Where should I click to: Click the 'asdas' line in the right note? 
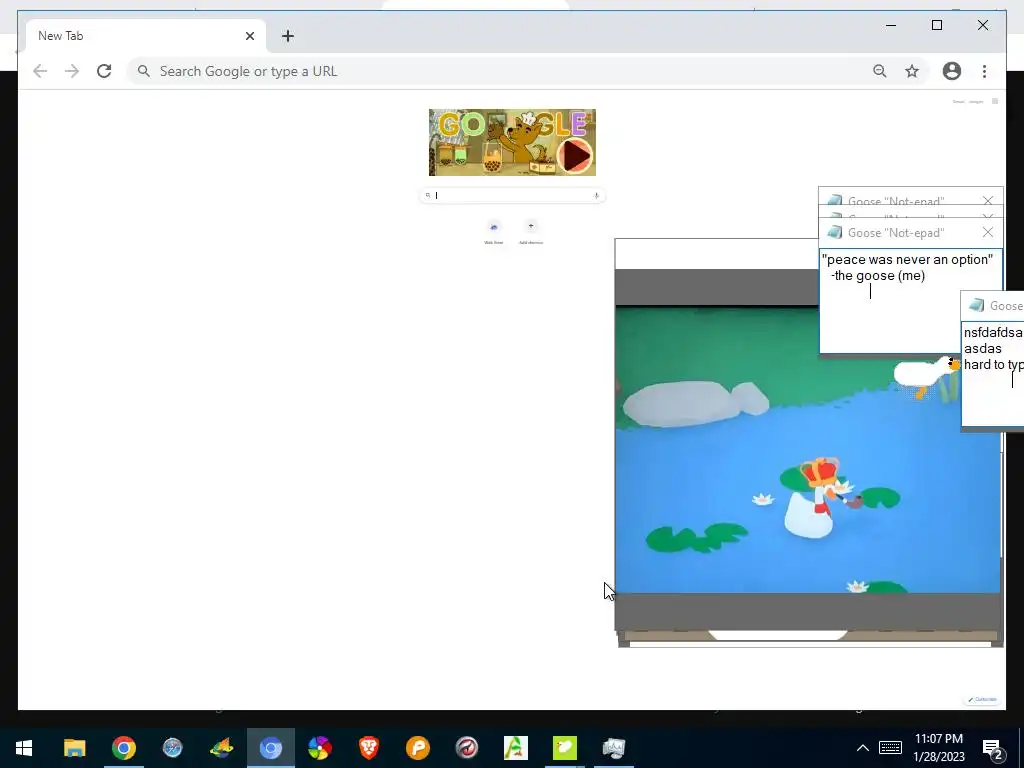coord(982,349)
